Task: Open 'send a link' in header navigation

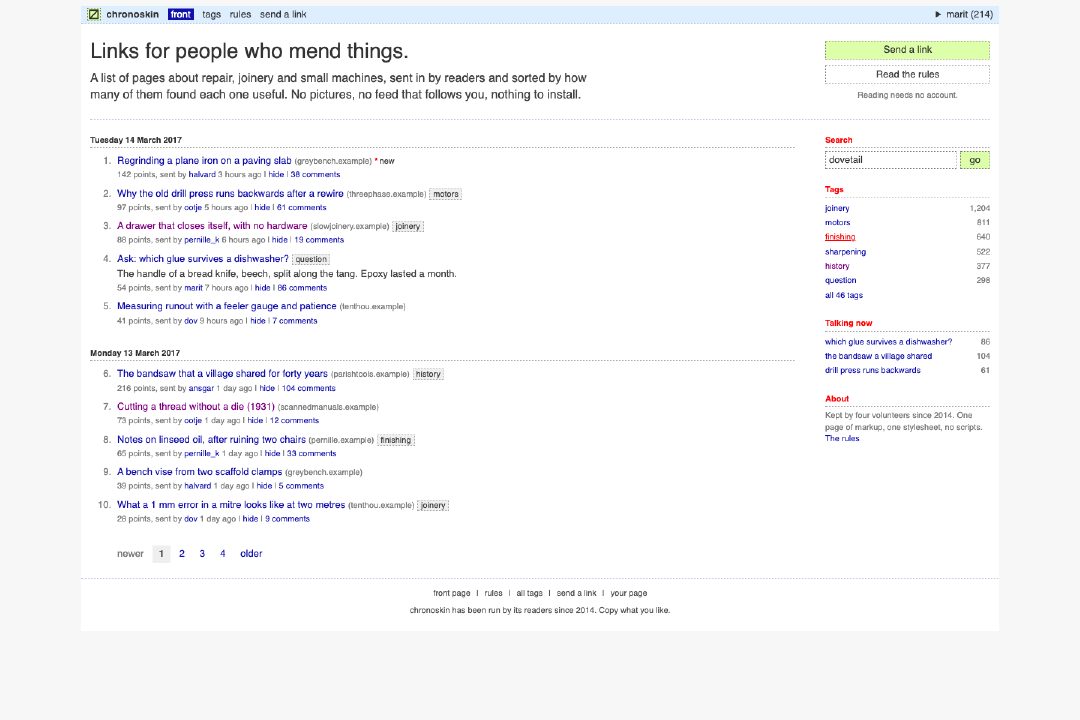Action: pyautogui.click(x=283, y=14)
